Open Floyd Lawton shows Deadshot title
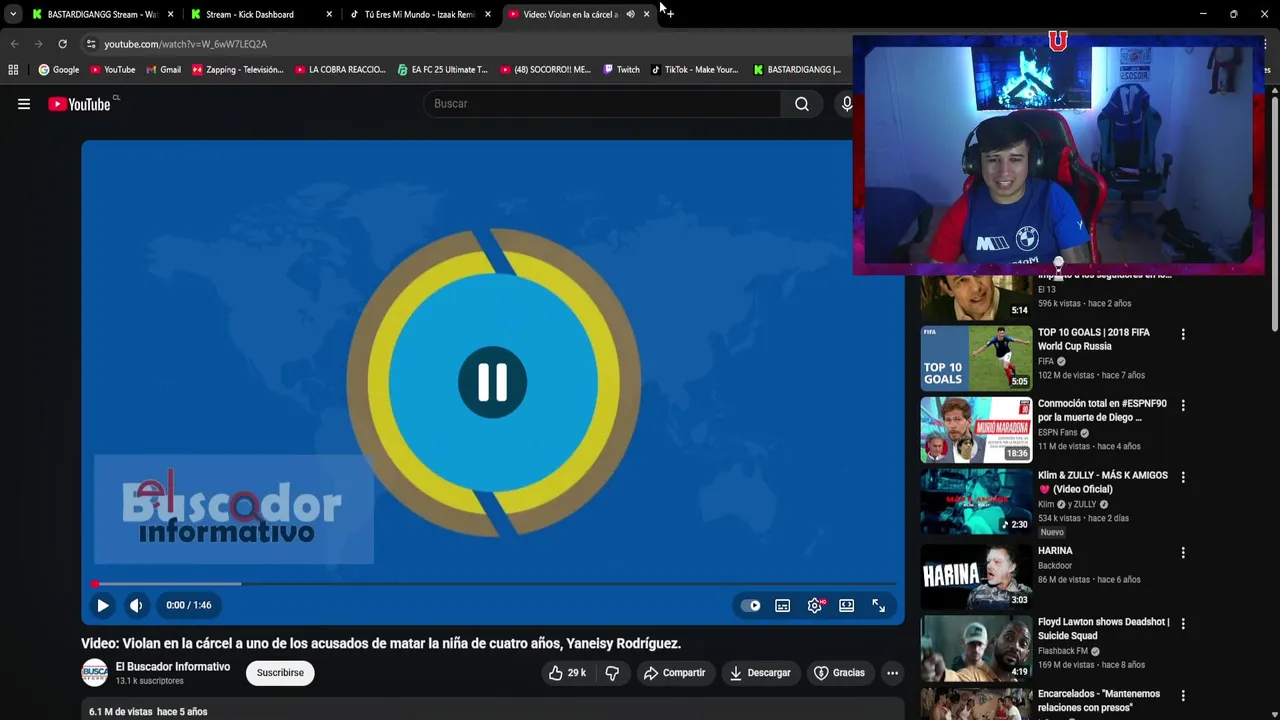This screenshot has height=720, width=1280. point(1103,629)
